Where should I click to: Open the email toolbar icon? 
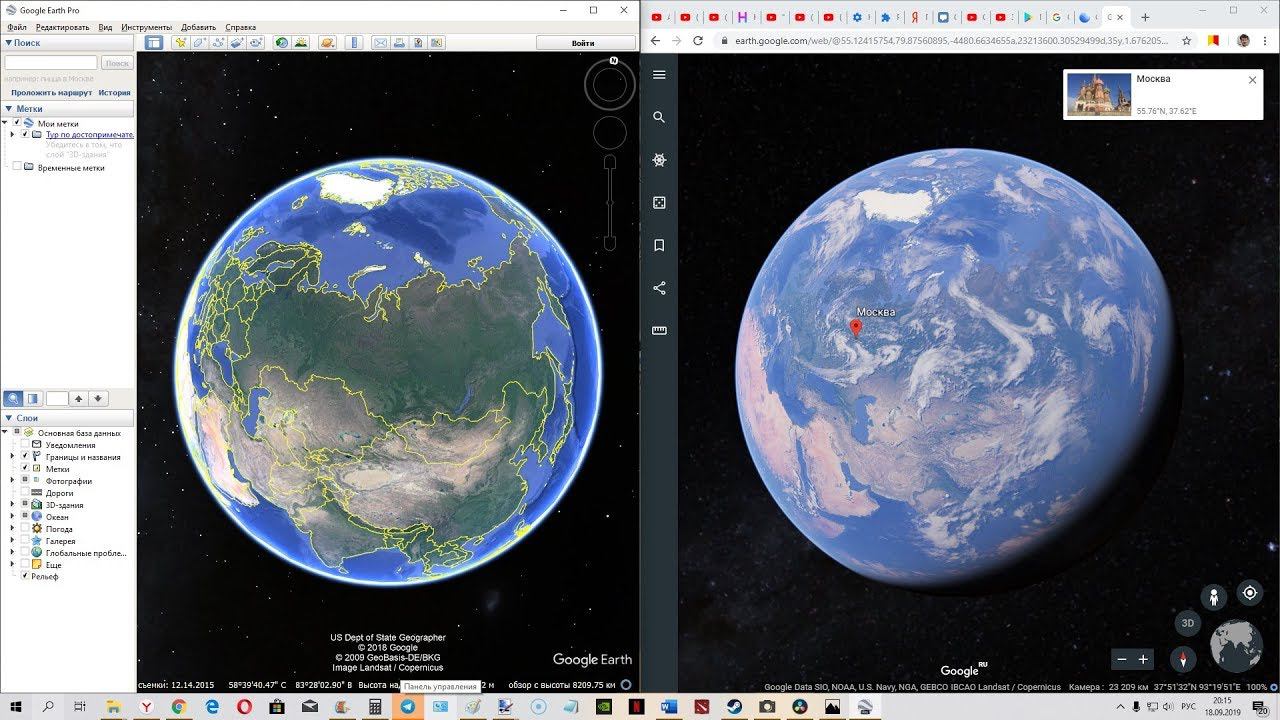(x=380, y=43)
